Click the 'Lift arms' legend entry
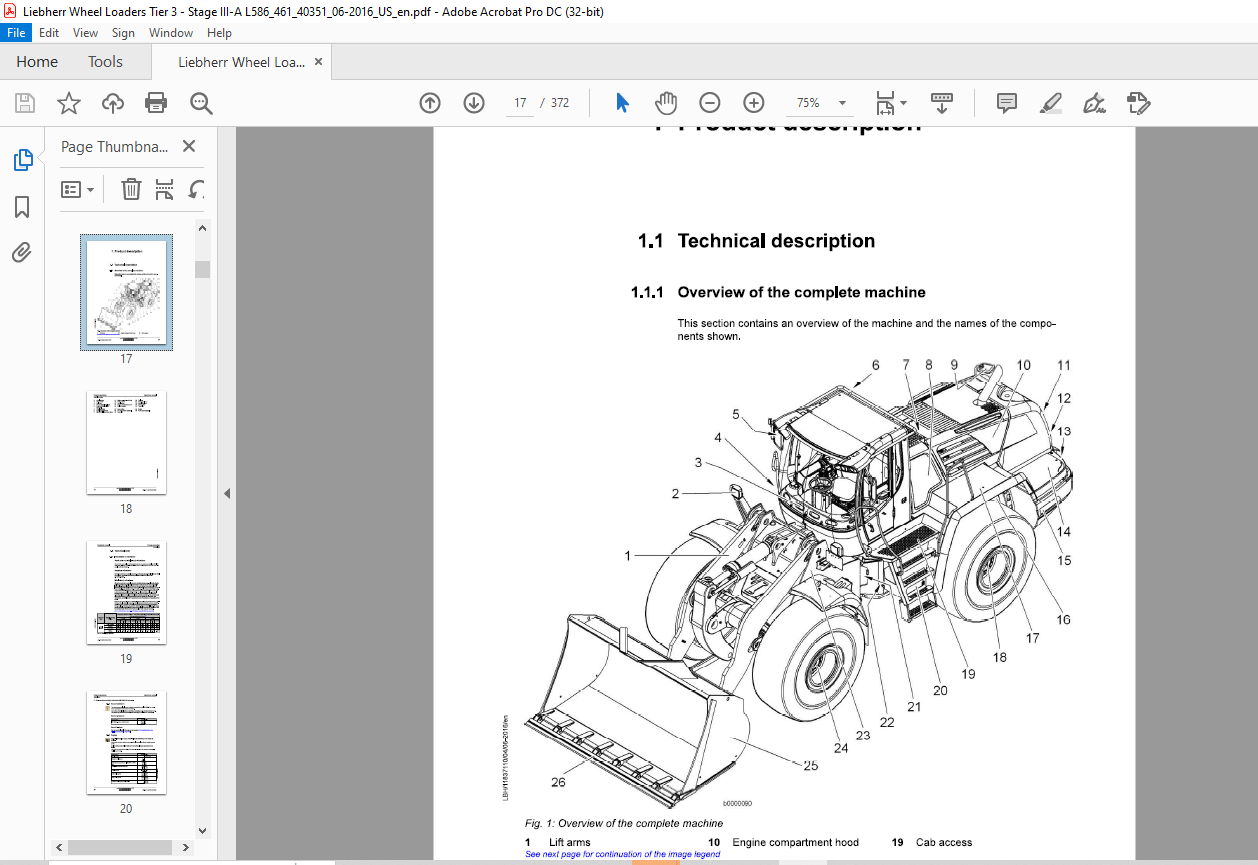 tap(569, 843)
